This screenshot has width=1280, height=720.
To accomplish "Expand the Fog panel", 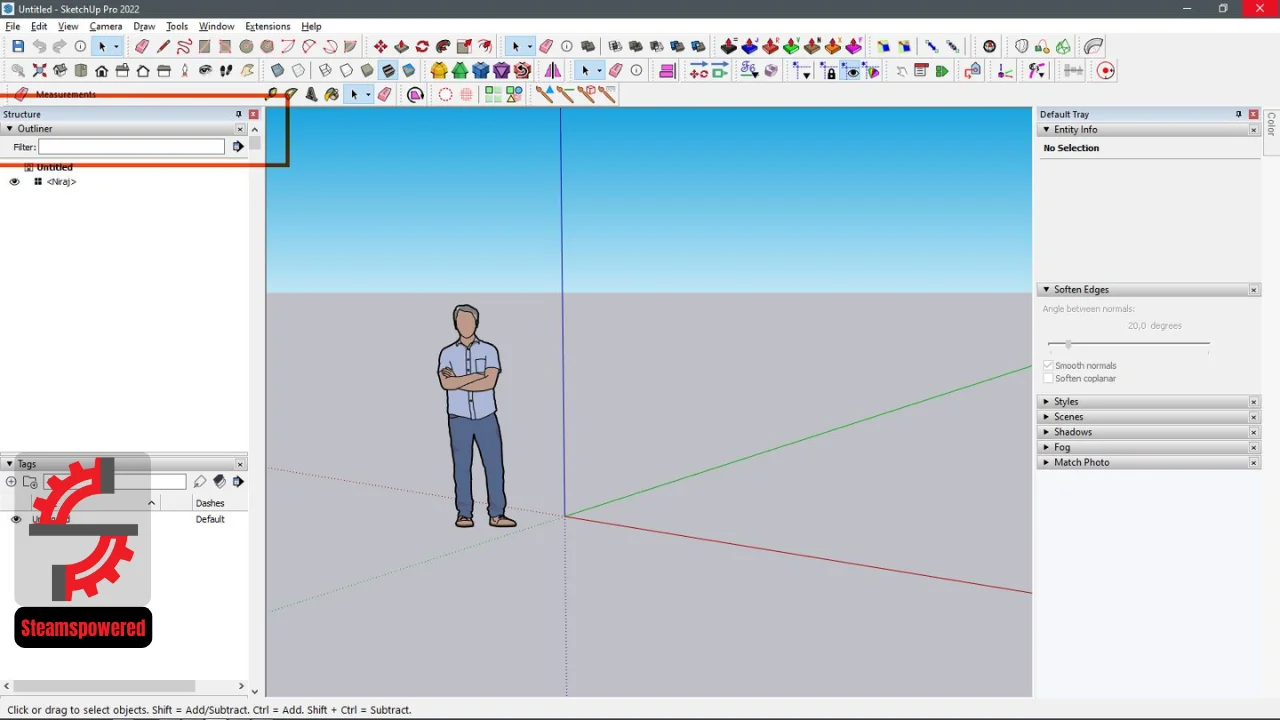I will tap(1046, 447).
